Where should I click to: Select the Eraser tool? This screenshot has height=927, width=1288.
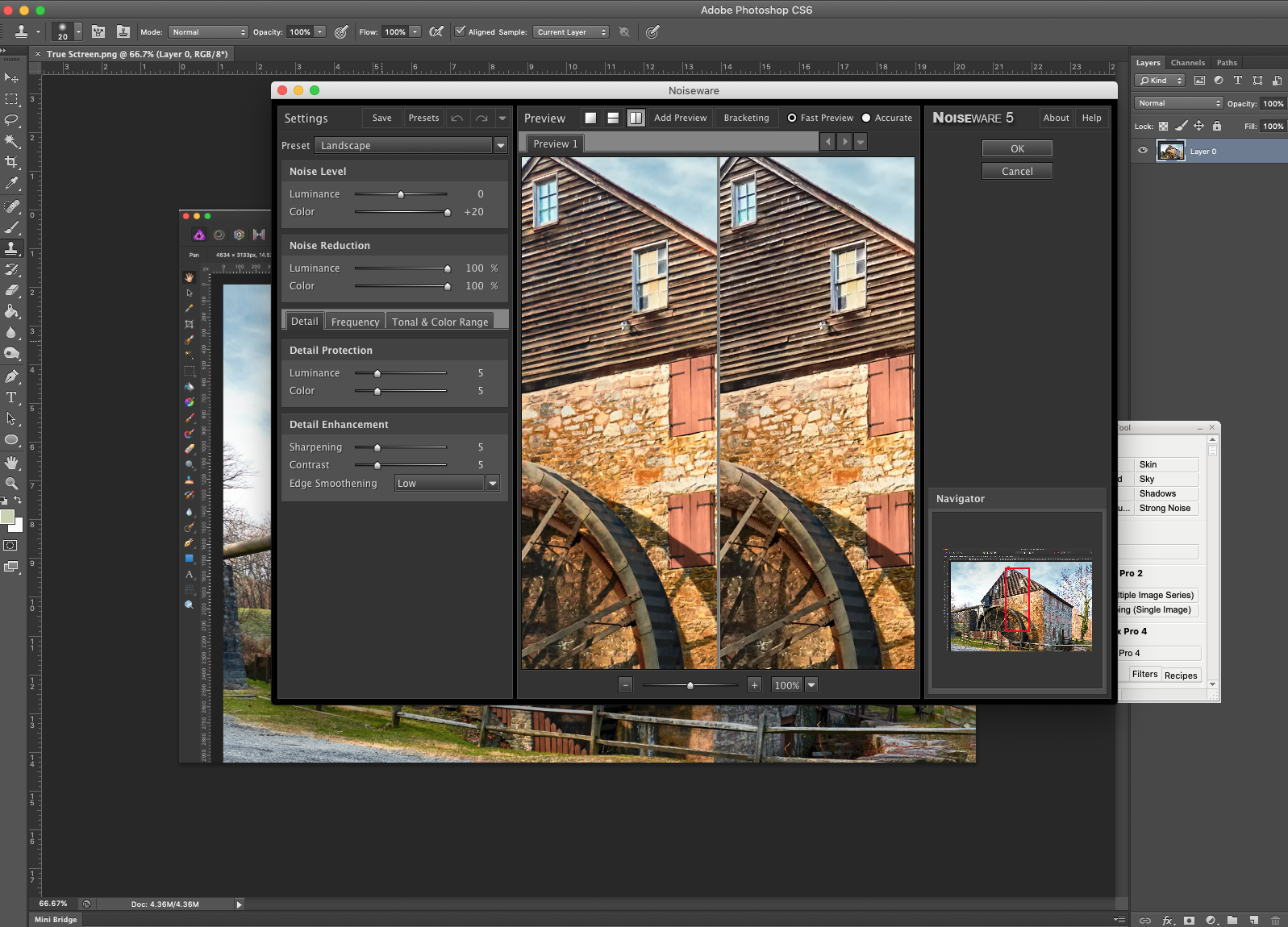coord(11,290)
